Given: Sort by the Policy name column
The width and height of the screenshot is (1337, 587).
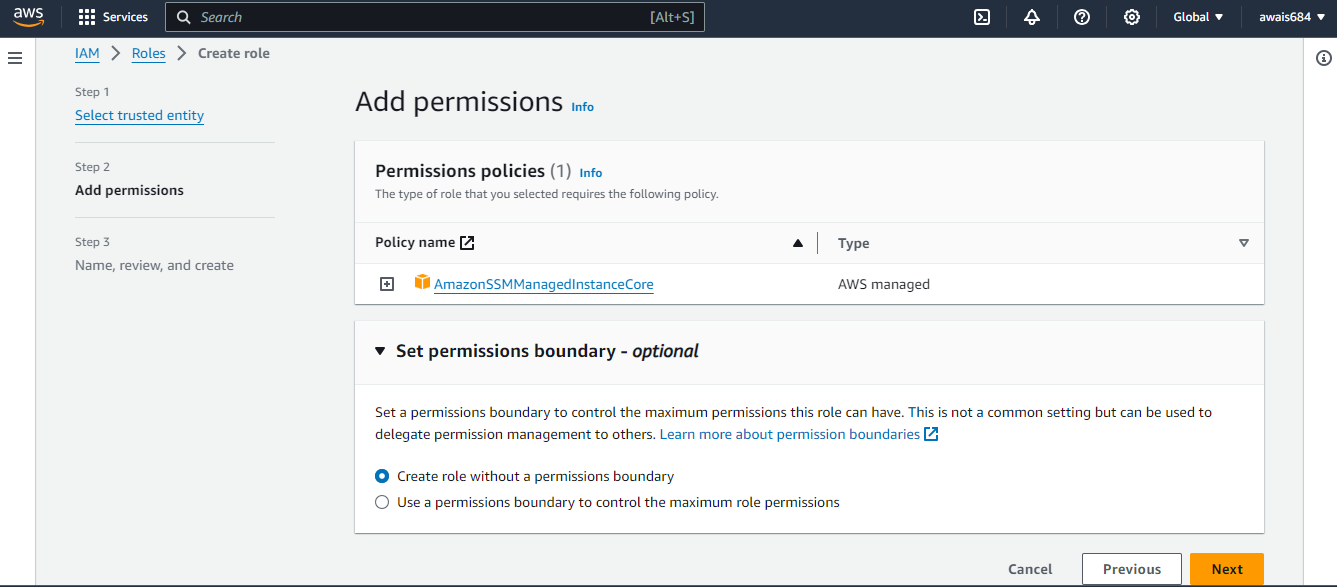Looking at the screenshot, I should 798,243.
